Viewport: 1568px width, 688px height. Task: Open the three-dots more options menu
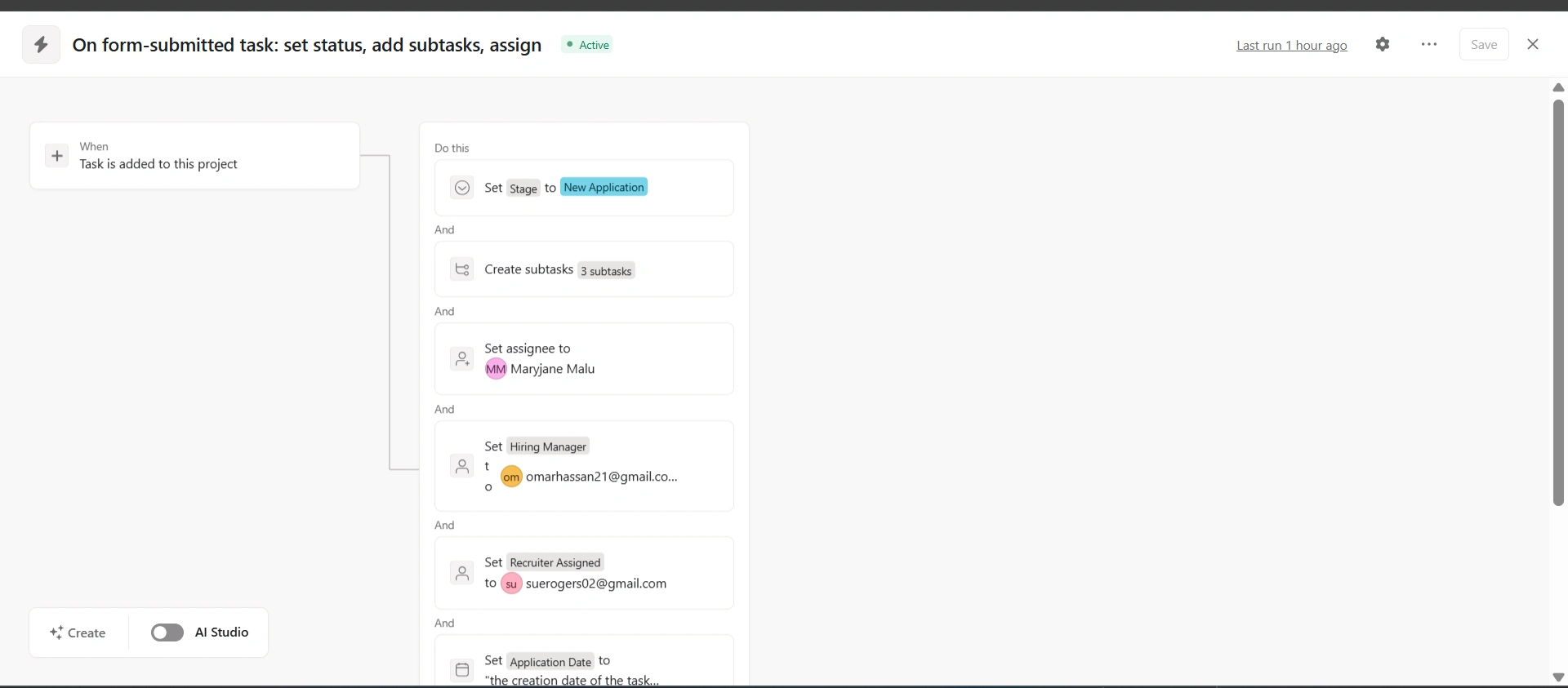pyautogui.click(x=1429, y=45)
